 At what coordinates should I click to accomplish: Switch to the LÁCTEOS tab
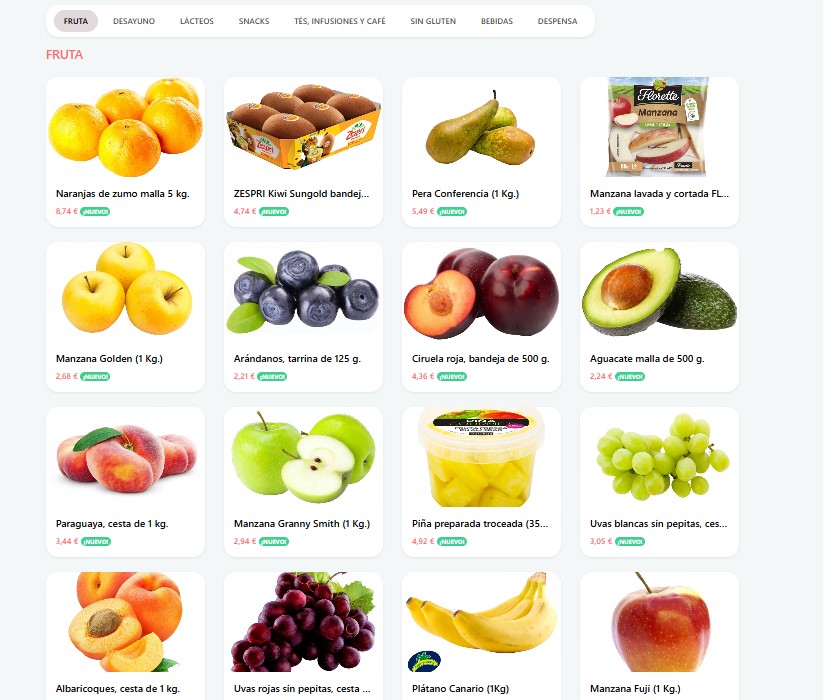point(197,21)
